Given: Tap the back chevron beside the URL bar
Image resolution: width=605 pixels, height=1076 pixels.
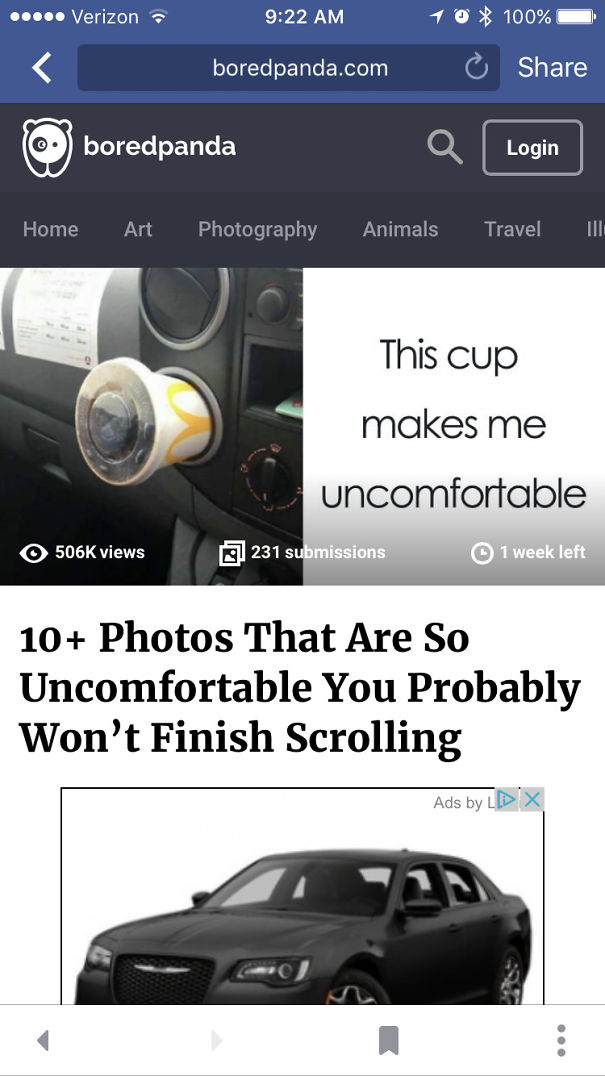Looking at the screenshot, I should [x=42, y=68].
